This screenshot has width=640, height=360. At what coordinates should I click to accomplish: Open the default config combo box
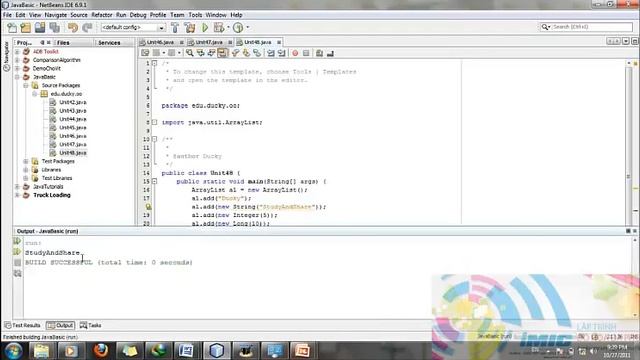(133, 27)
